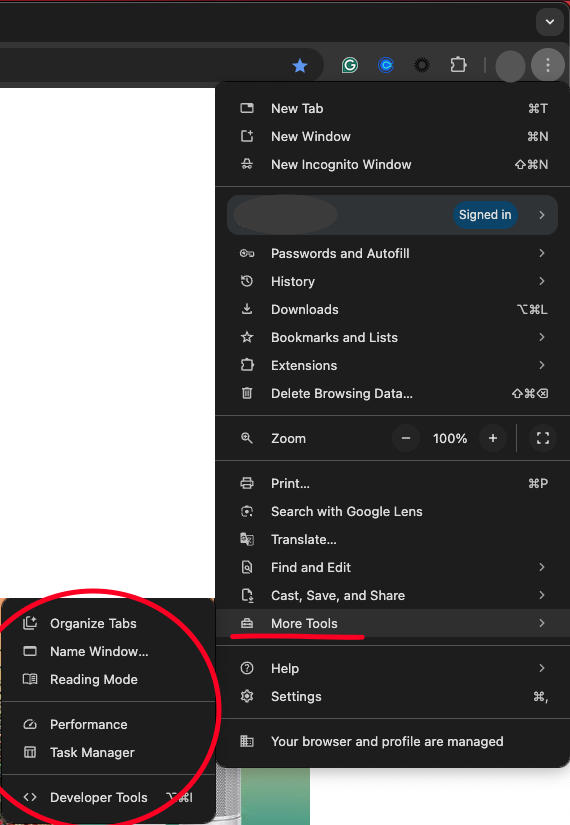This screenshot has width=570, height=825.
Task: Expand the History submenu arrow
Action: click(x=542, y=281)
